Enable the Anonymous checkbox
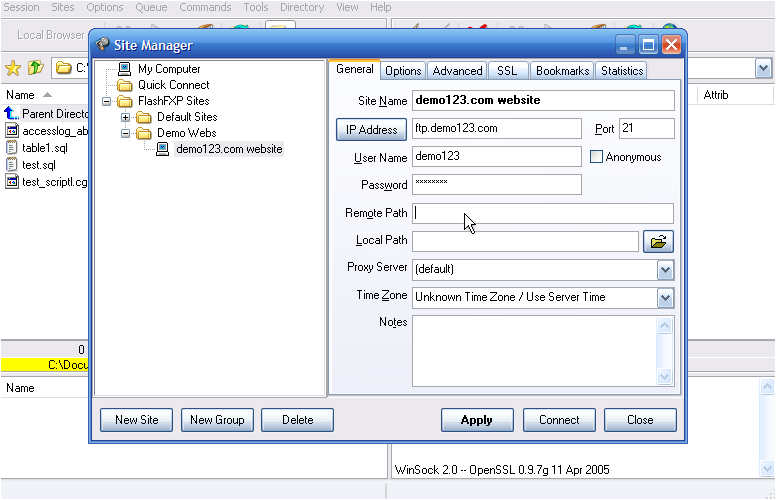 pos(597,157)
